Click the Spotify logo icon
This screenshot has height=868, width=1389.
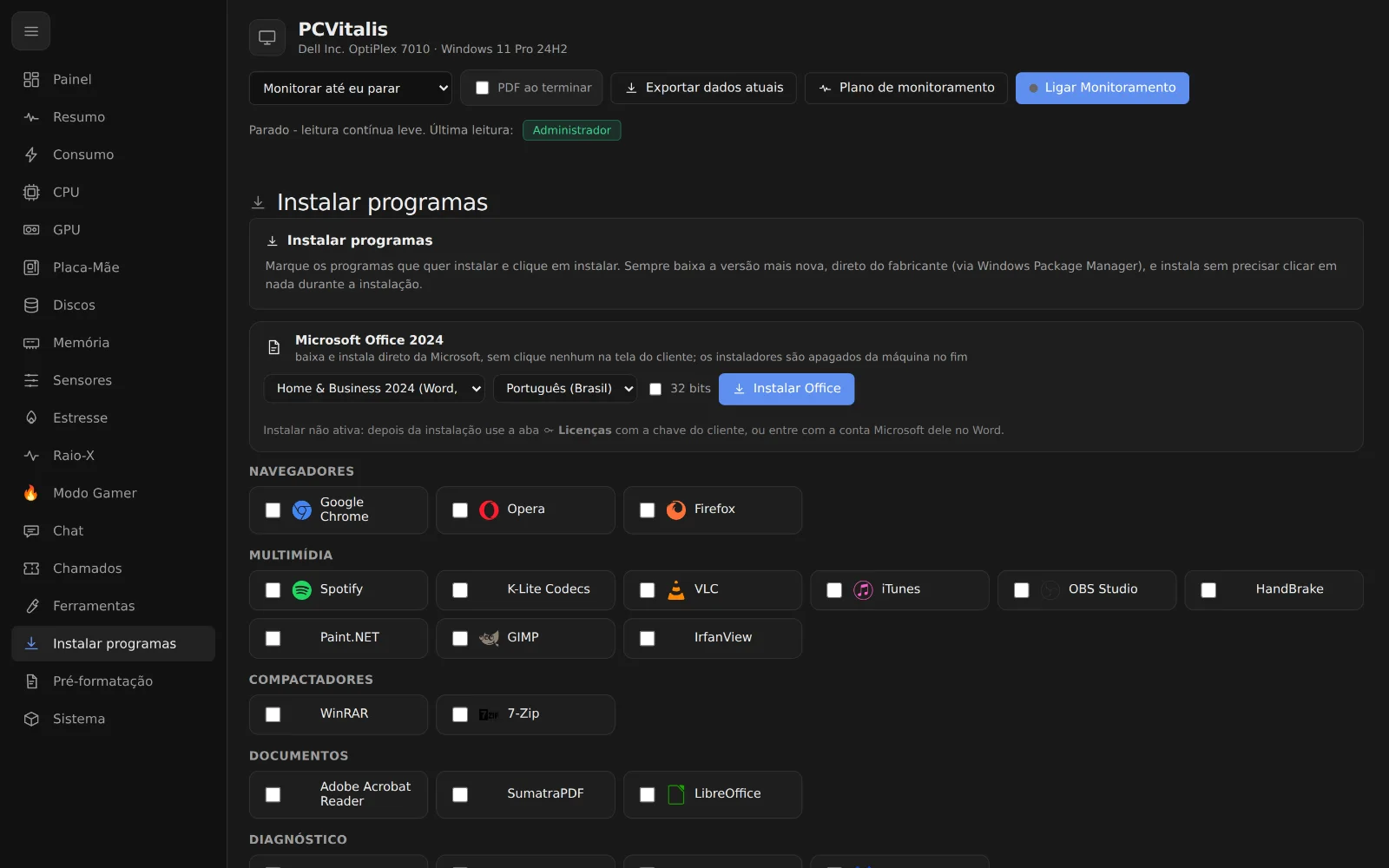point(302,590)
